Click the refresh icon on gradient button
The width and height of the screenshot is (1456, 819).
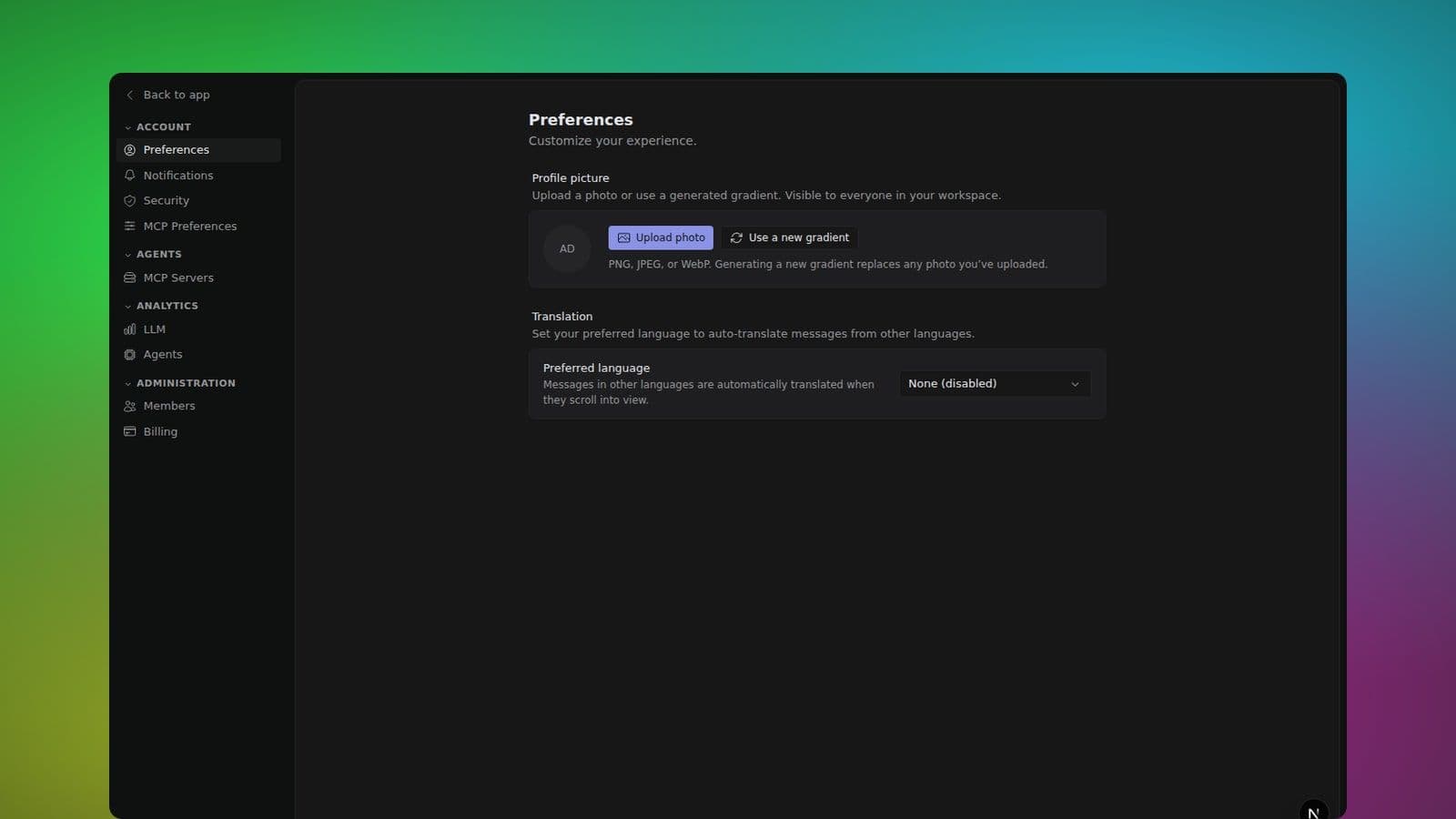coord(737,238)
